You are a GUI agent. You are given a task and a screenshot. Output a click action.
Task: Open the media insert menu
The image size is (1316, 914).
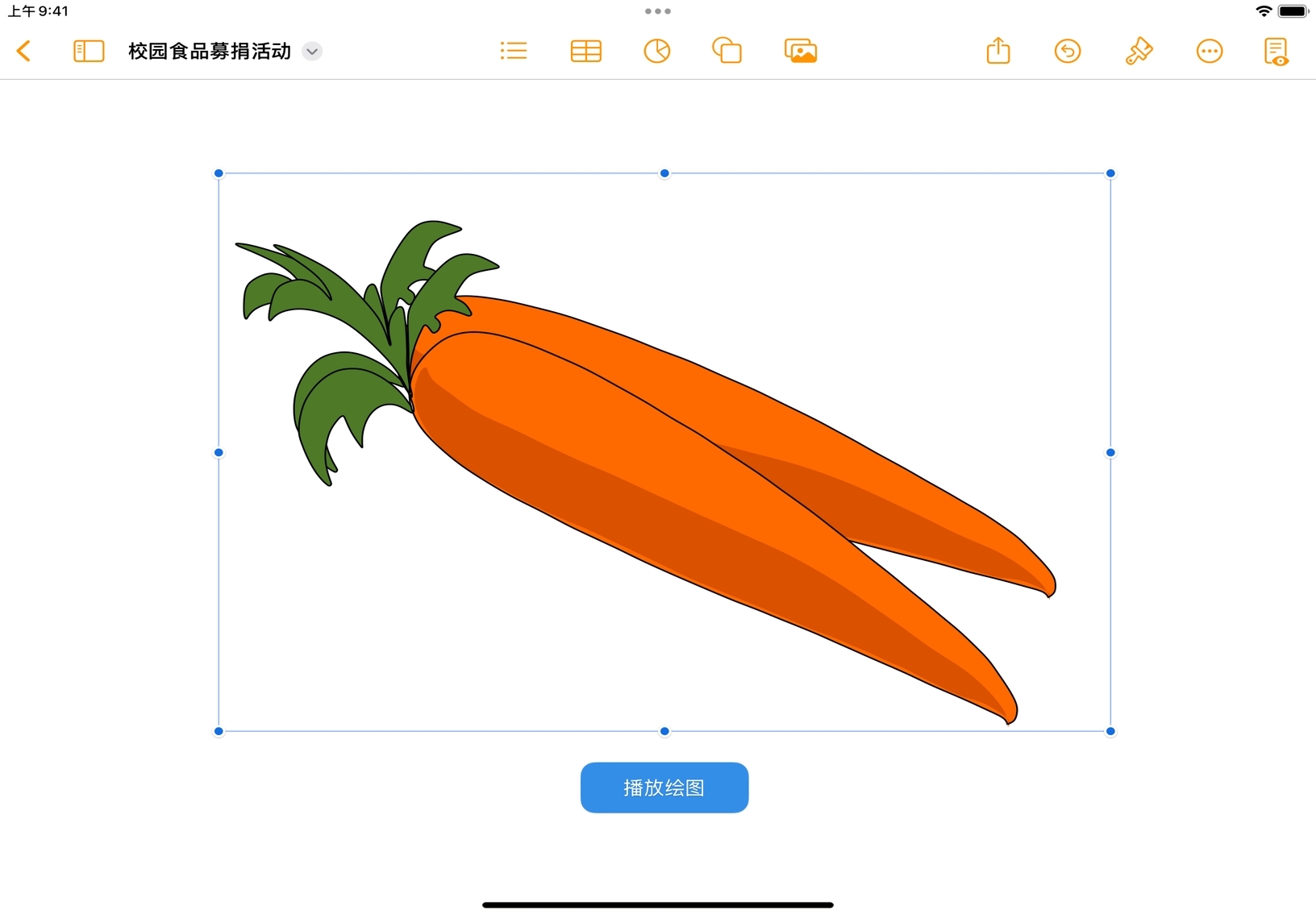[800, 52]
